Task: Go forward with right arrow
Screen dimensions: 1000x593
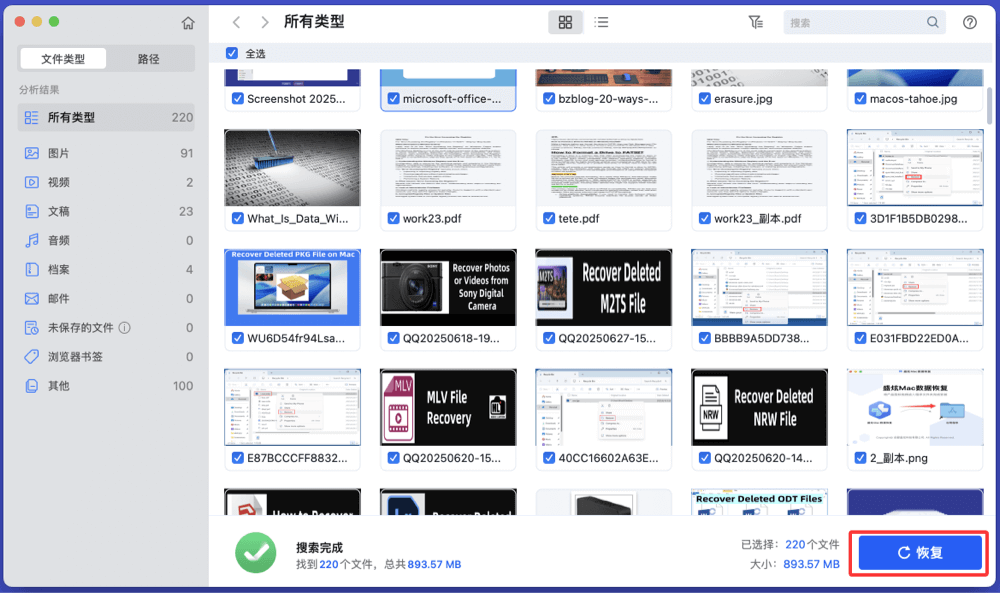Action: point(264,22)
